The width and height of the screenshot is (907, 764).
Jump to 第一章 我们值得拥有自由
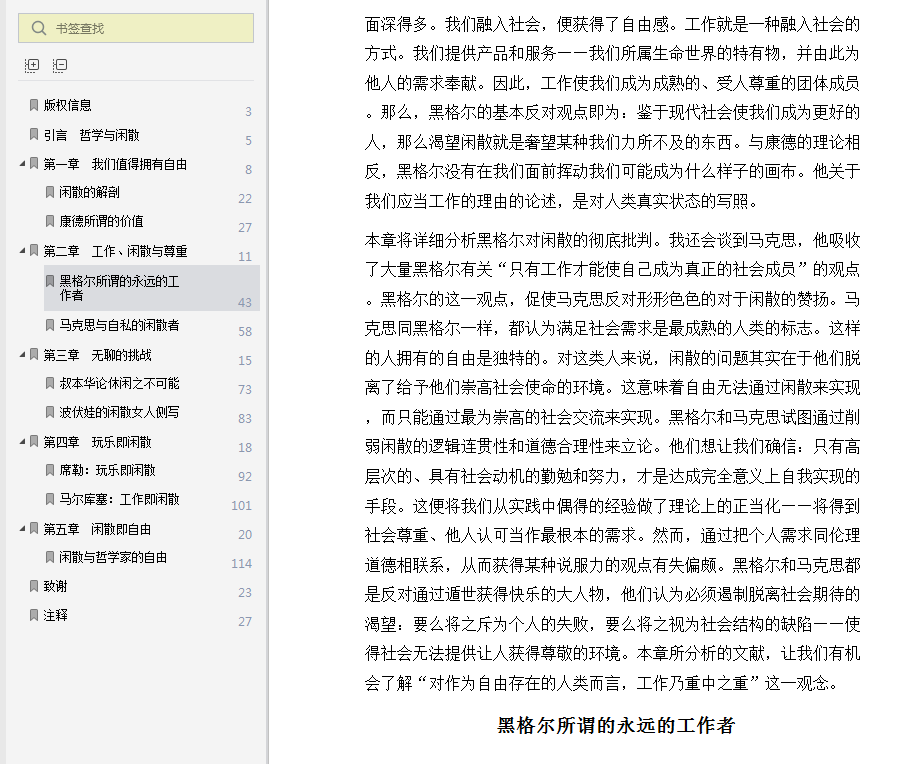115,164
